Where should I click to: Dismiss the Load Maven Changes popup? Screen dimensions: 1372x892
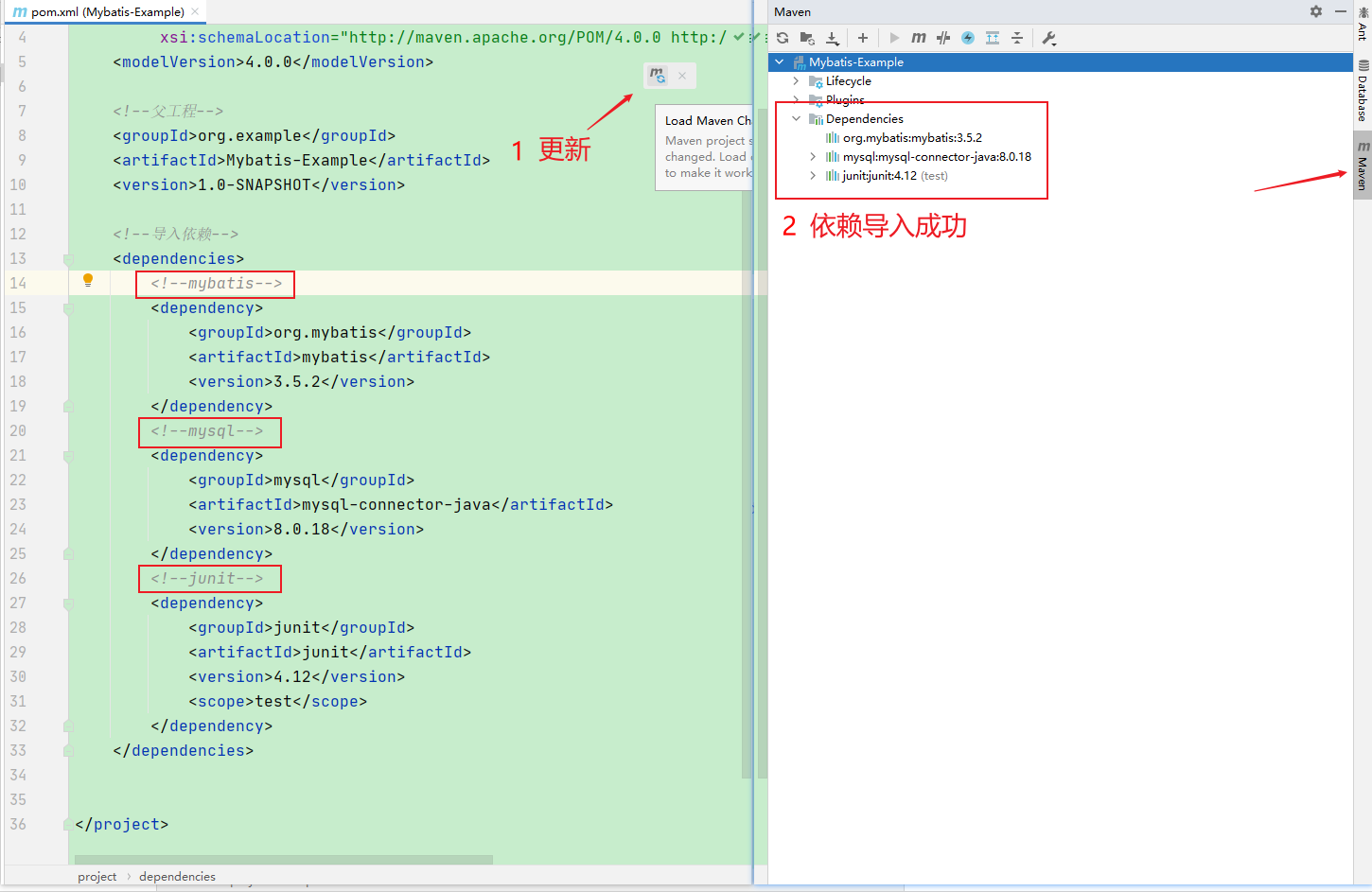coord(682,76)
